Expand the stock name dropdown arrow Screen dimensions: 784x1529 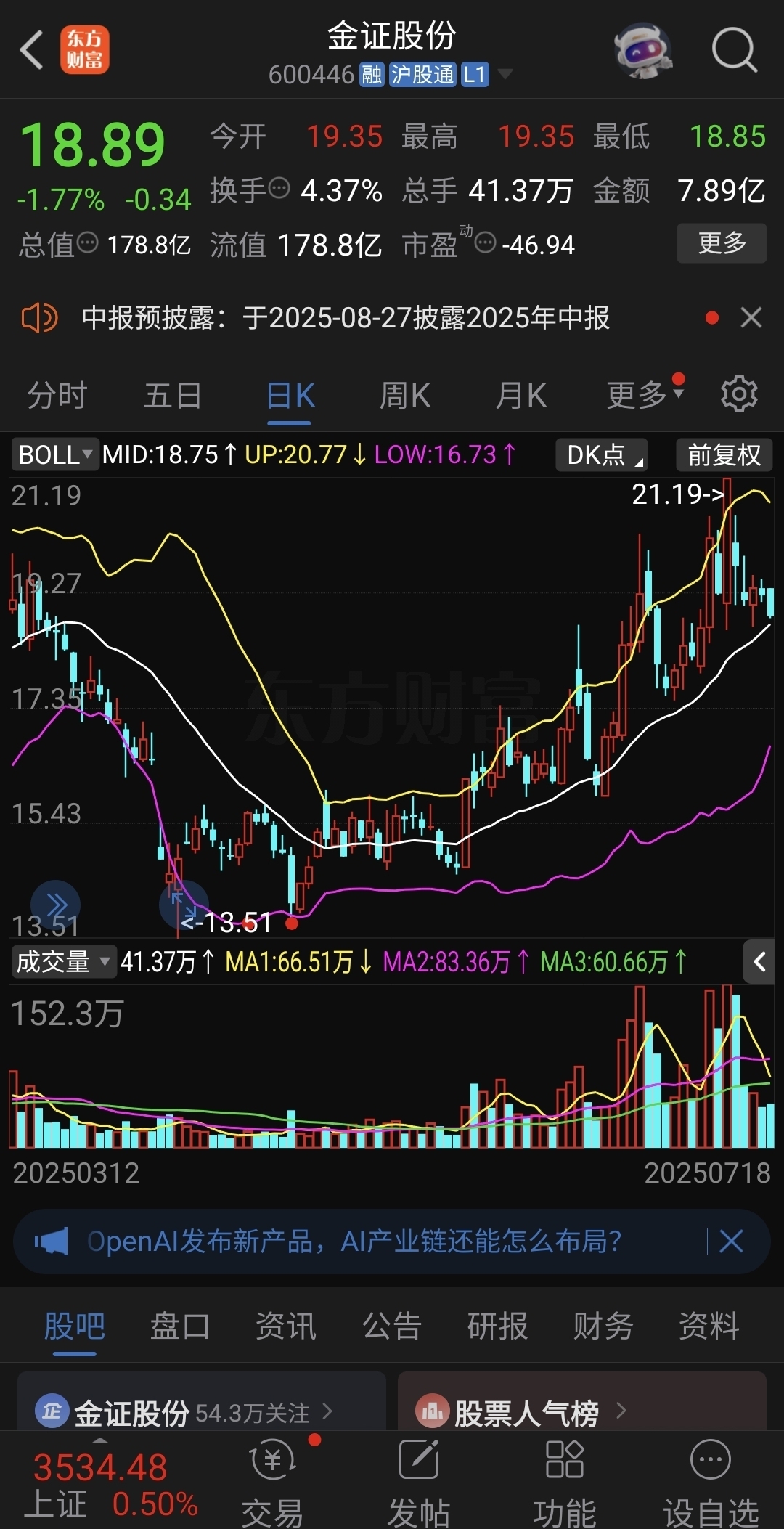click(x=504, y=74)
